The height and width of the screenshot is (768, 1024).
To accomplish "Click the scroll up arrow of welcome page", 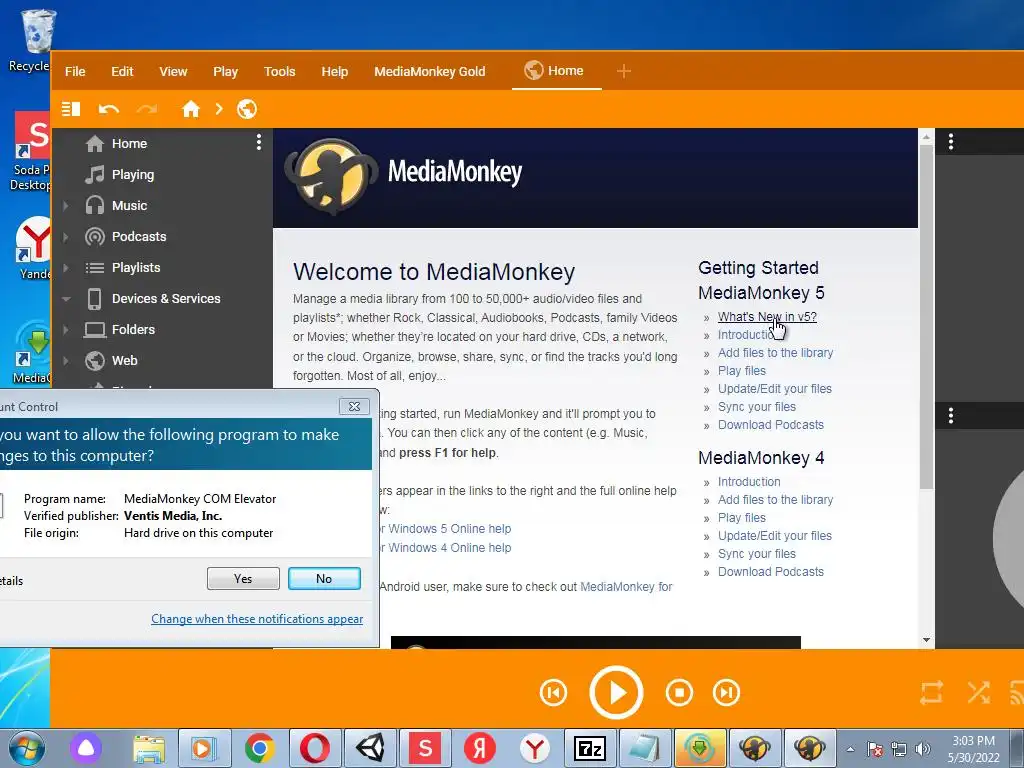I will click(x=926, y=137).
